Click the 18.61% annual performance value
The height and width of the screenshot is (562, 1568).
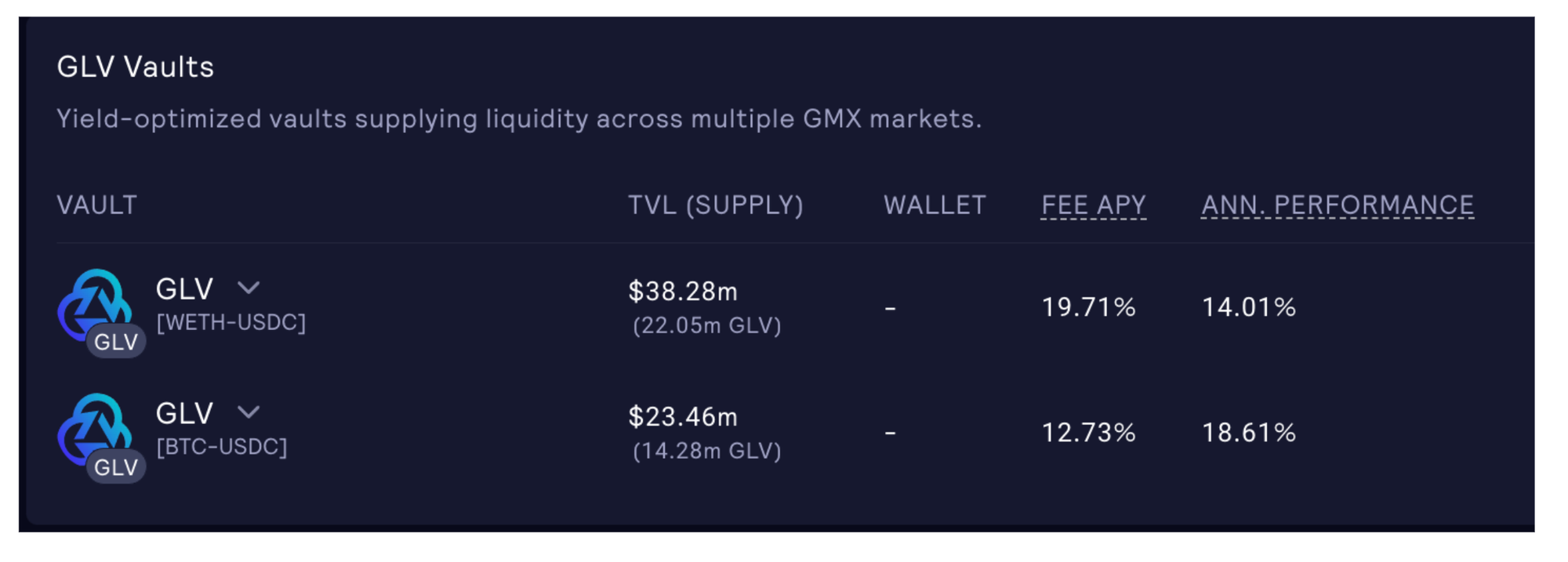point(1248,433)
